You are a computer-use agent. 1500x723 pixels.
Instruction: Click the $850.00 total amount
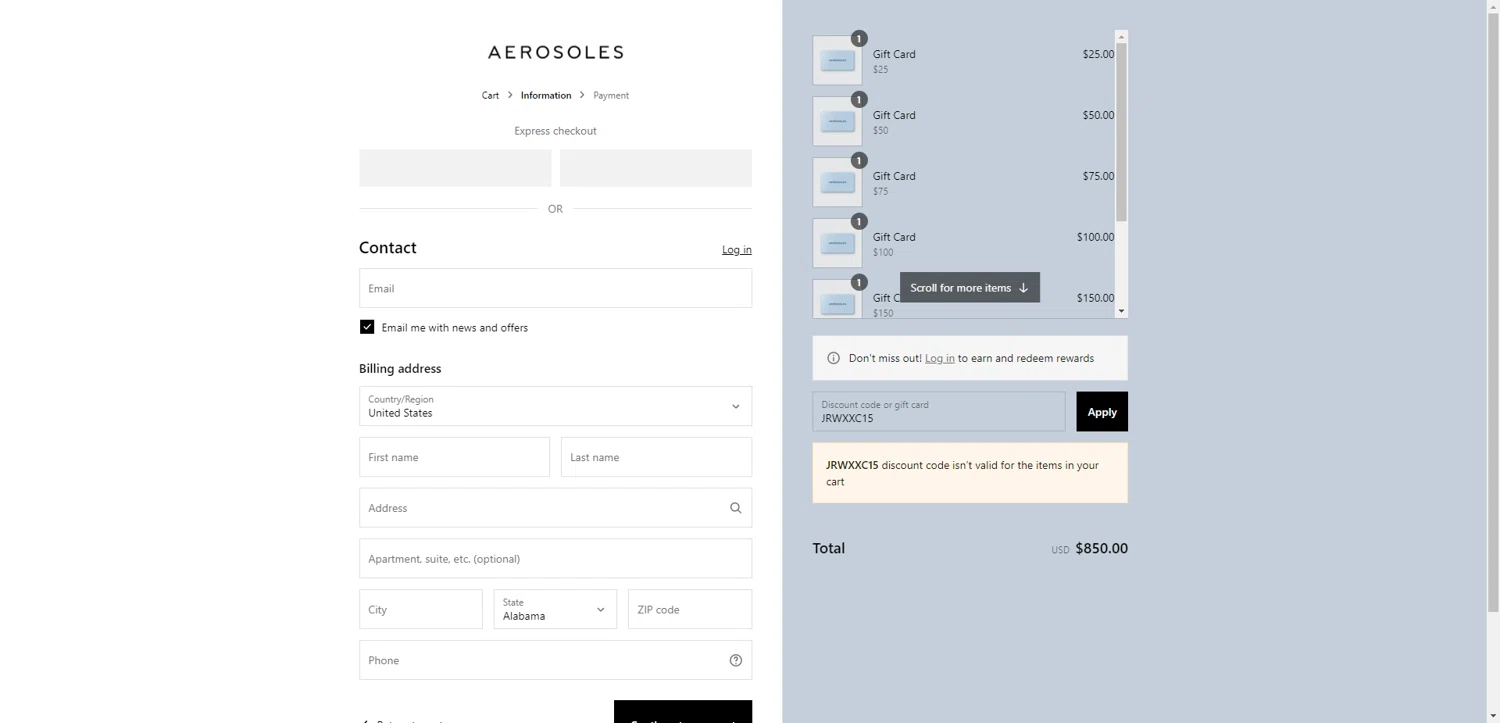tap(1101, 548)
